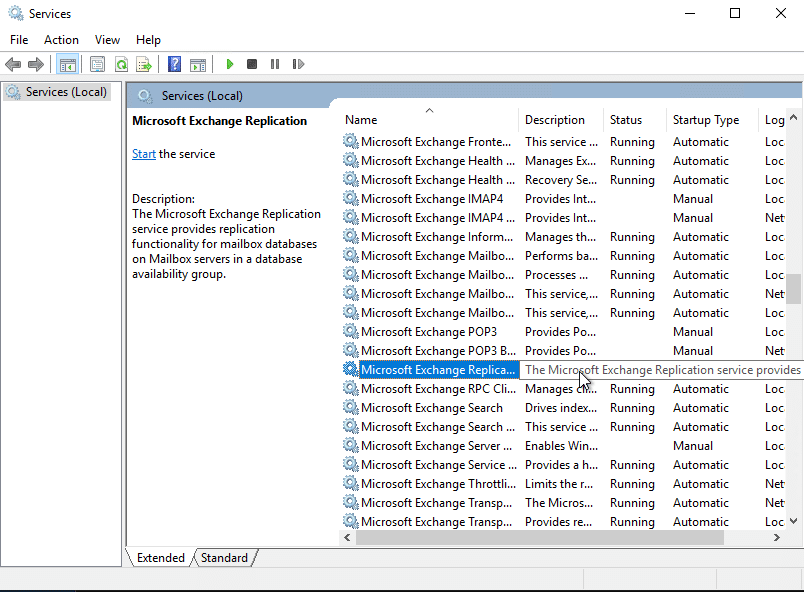Select Microsoft Exchange Service ... service
Screen dimensions: 804x592
[x=439, y=464]
